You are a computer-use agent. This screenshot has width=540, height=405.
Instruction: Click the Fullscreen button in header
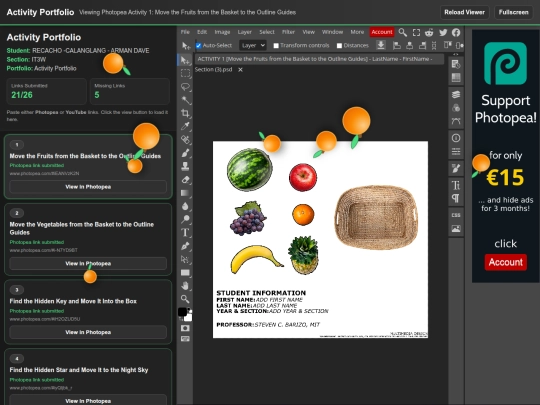(x=513, y=12)
